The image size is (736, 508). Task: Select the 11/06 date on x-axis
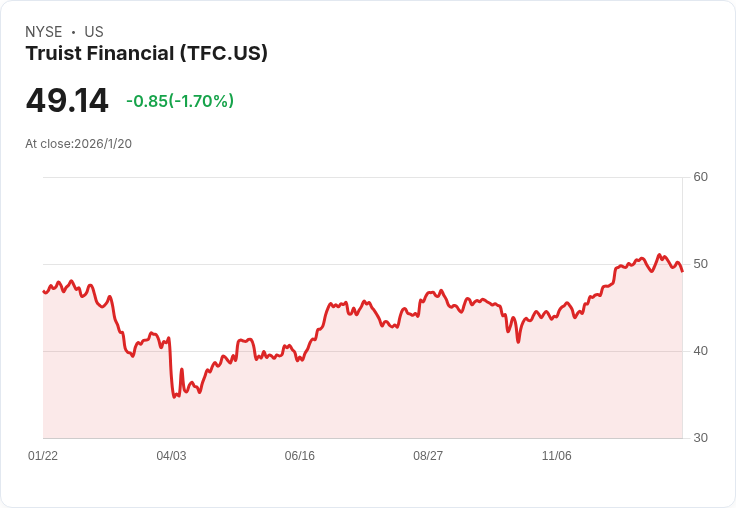[556, 456]
